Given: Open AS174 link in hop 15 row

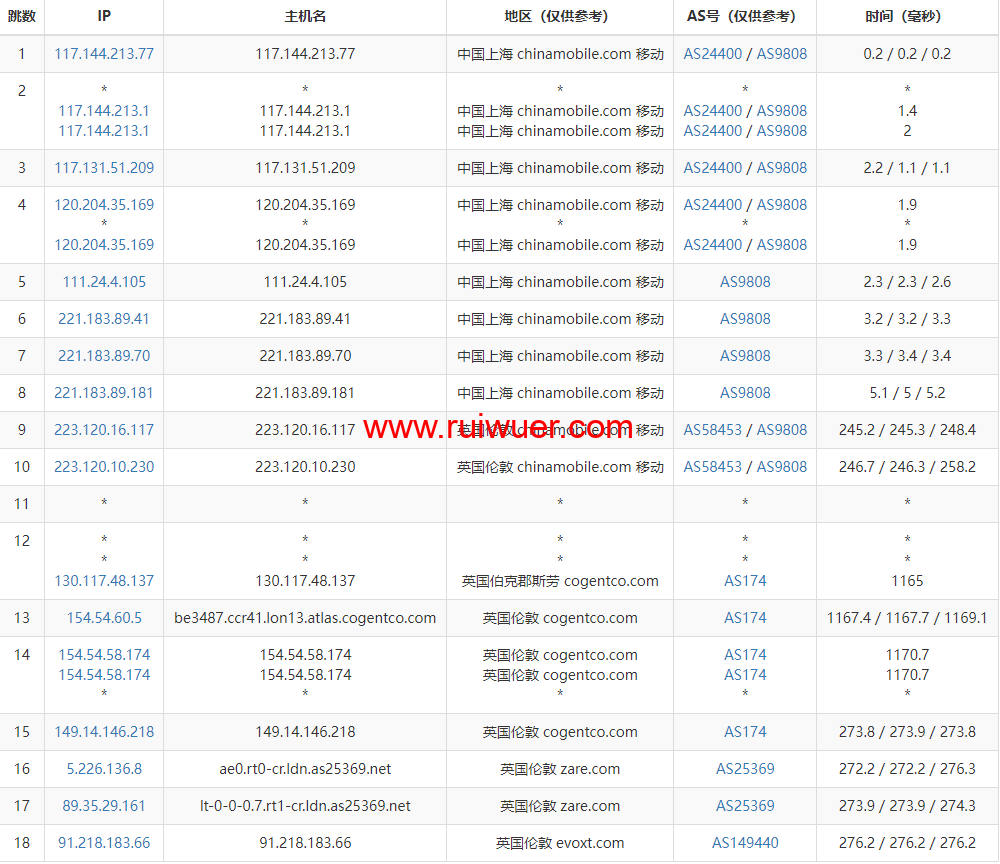Looking at the screenshot, I should [x=745, y=732].
